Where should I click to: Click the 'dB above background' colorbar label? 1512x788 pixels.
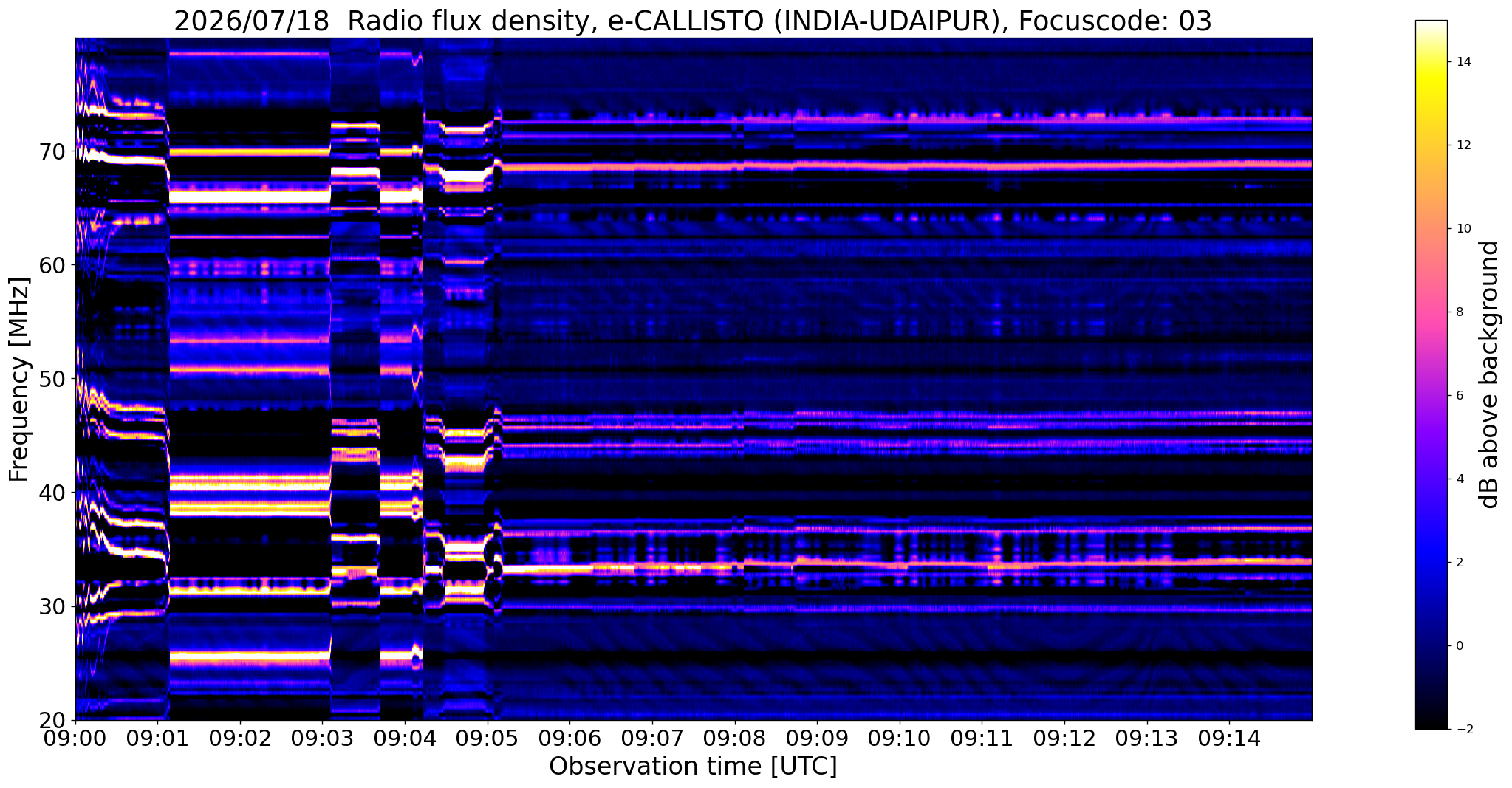point(1491,374)
